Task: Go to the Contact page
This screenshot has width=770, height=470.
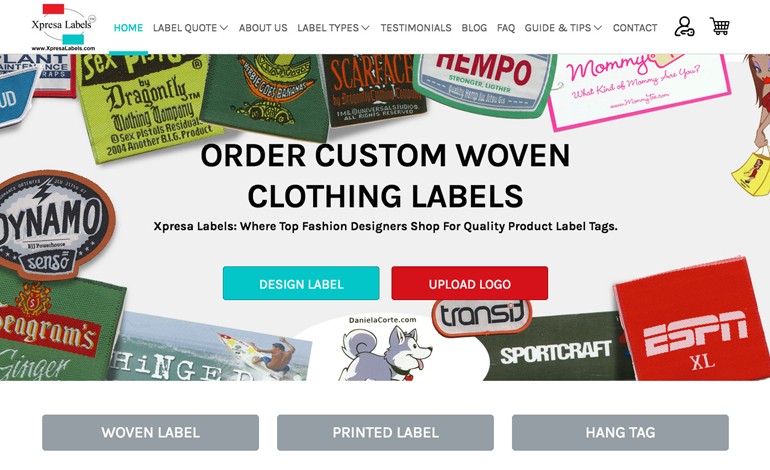Action: pyautogui.click(x=635, y=28)
